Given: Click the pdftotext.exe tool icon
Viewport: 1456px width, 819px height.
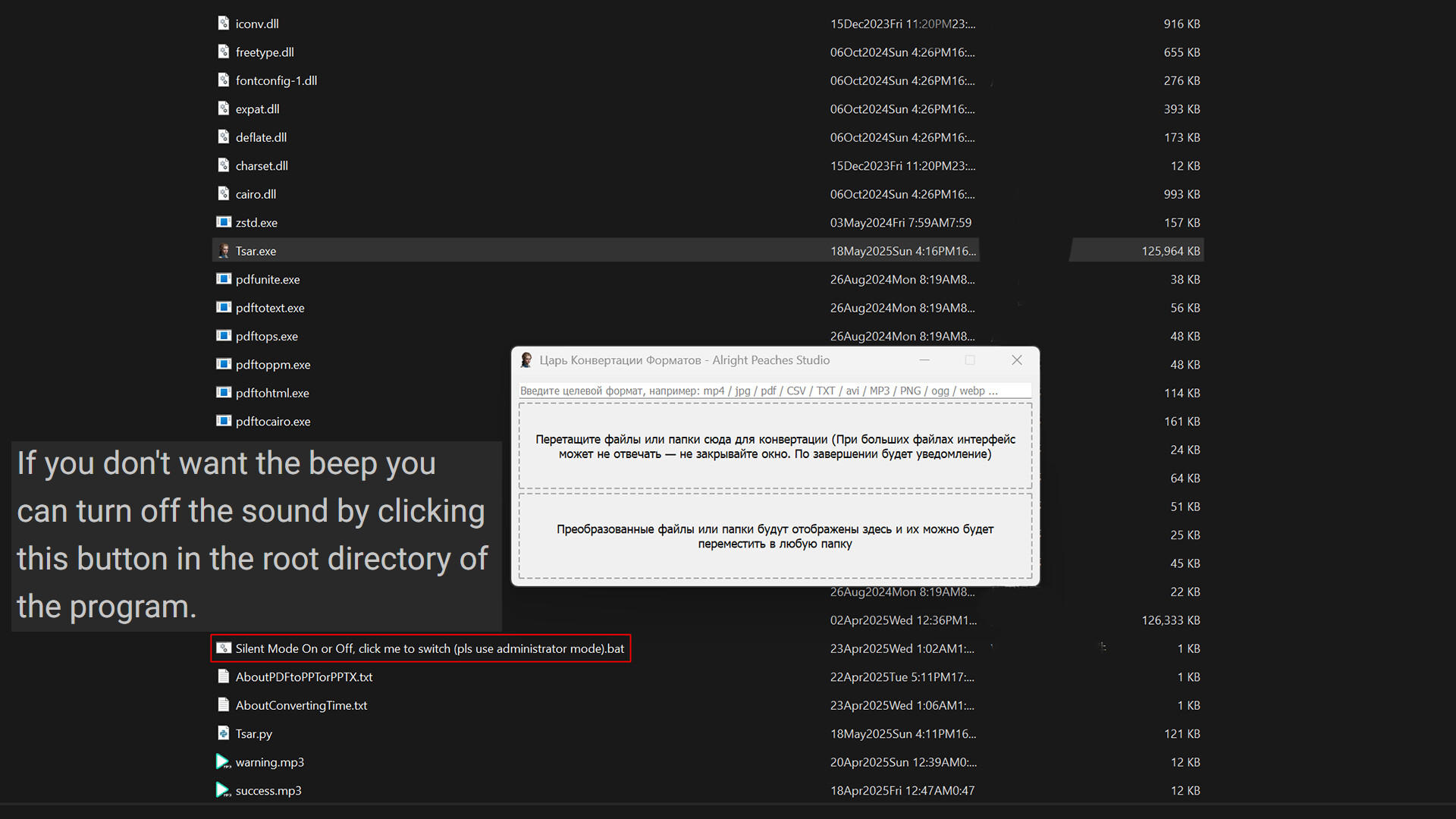Looking at the screenshot, I should pos(224,307).
